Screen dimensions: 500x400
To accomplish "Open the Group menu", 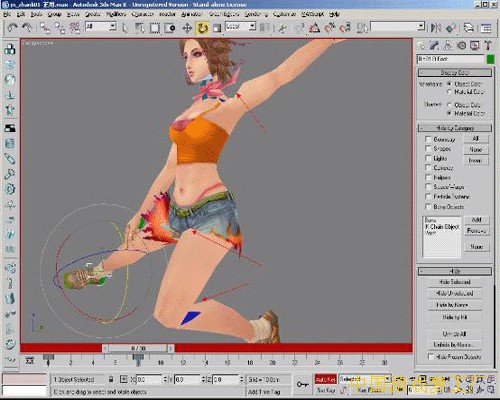I will pyautogui.click(x=54, y=14).
